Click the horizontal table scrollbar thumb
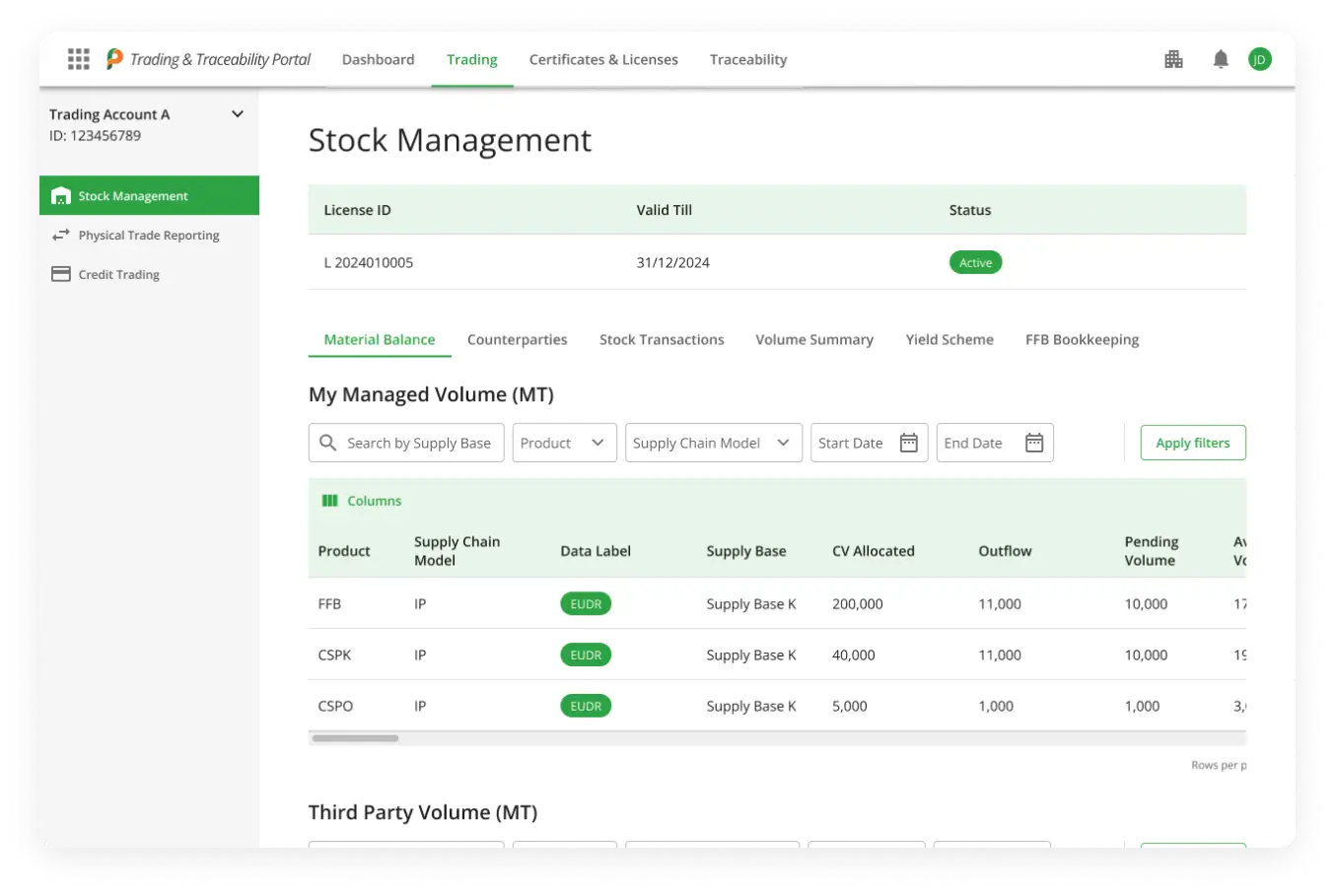The image size is (1335, 896). coord(355,738)
